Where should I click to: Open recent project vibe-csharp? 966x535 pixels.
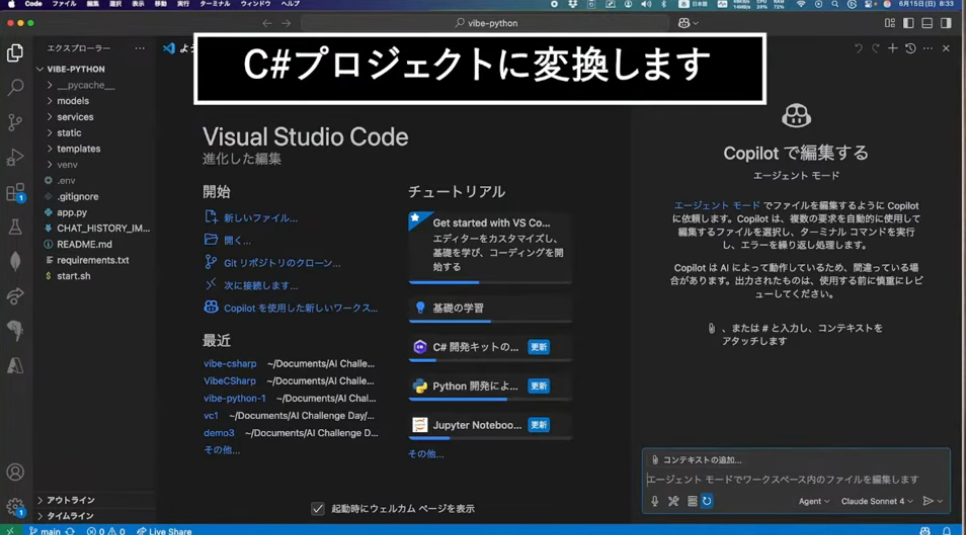(x=230, y=364)
